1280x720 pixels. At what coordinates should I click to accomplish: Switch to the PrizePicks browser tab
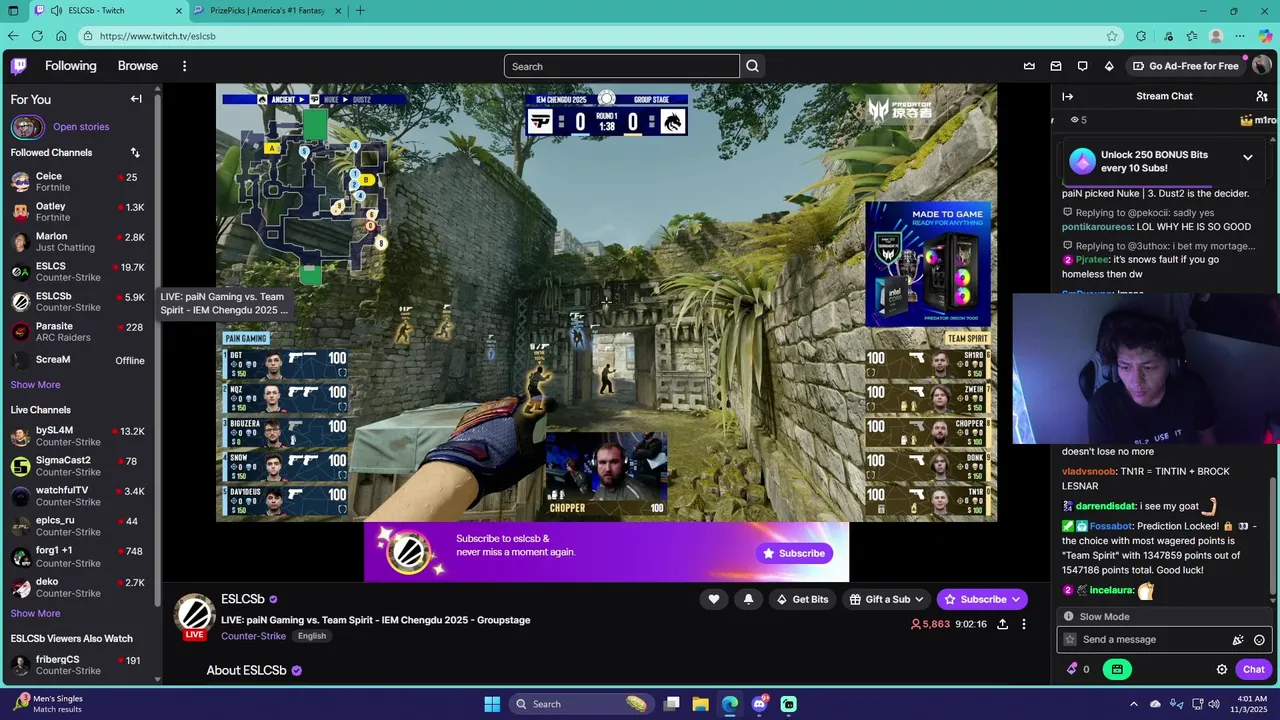[x=267, y=10]
